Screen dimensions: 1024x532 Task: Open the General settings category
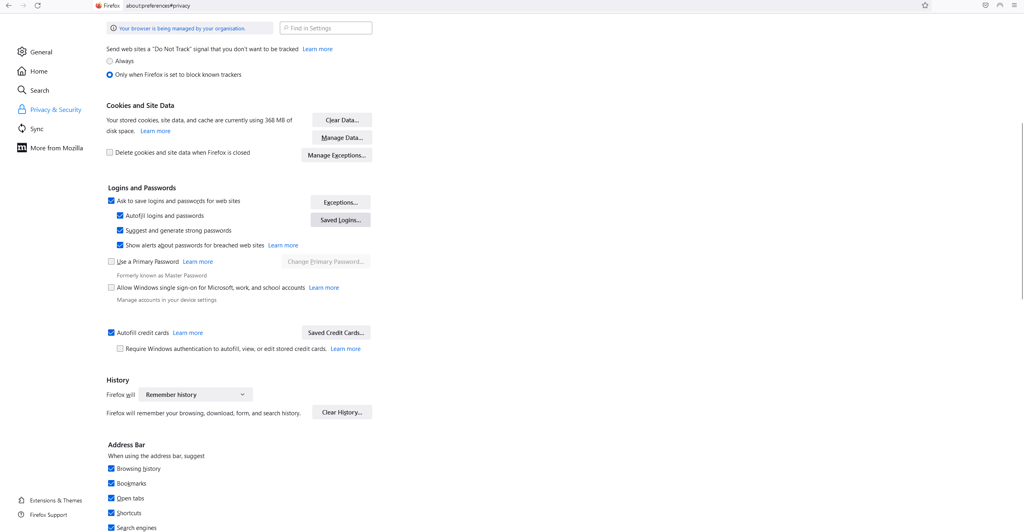41,52
